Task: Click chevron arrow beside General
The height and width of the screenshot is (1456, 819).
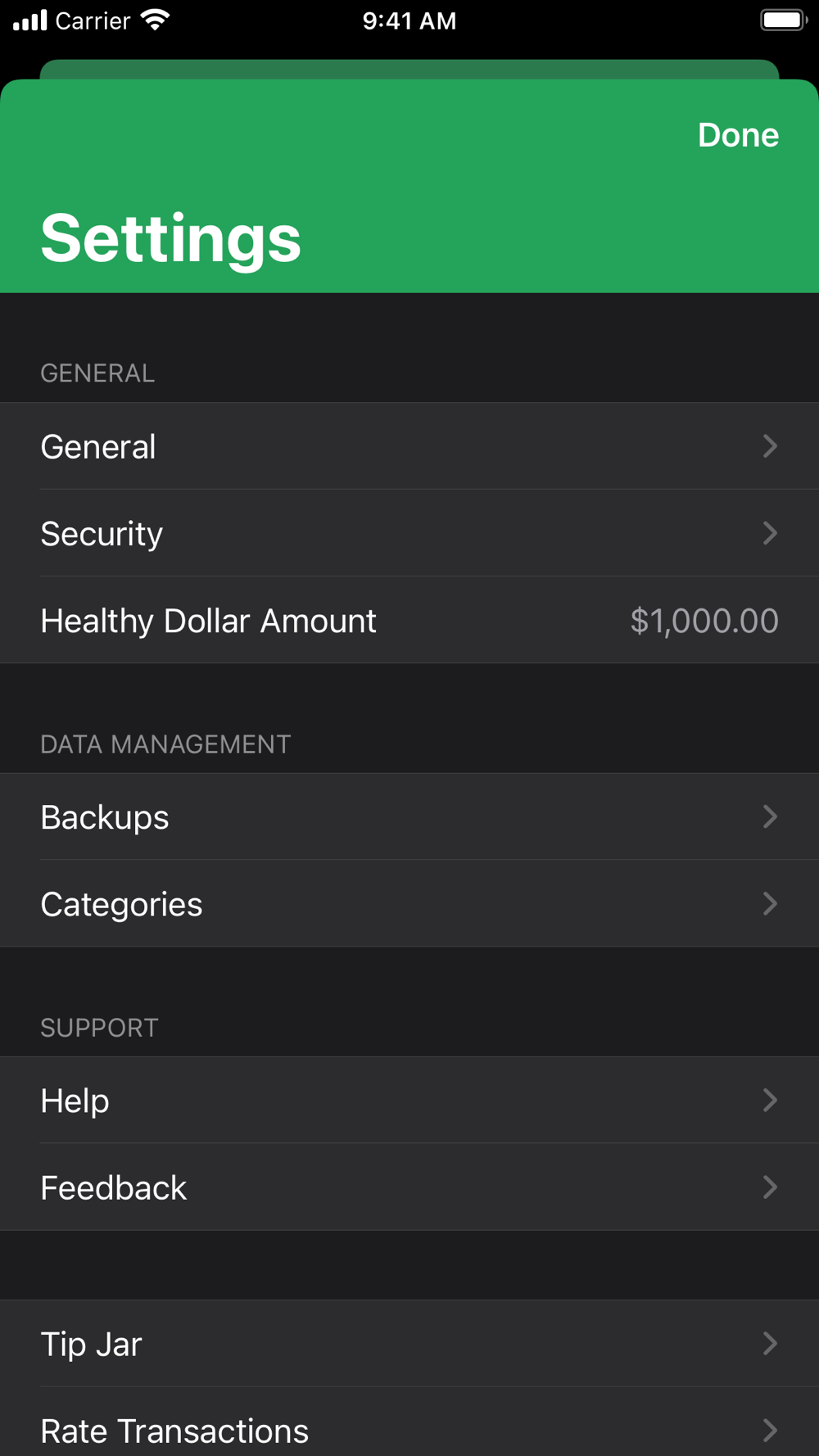Action: (x=770, y=446)
